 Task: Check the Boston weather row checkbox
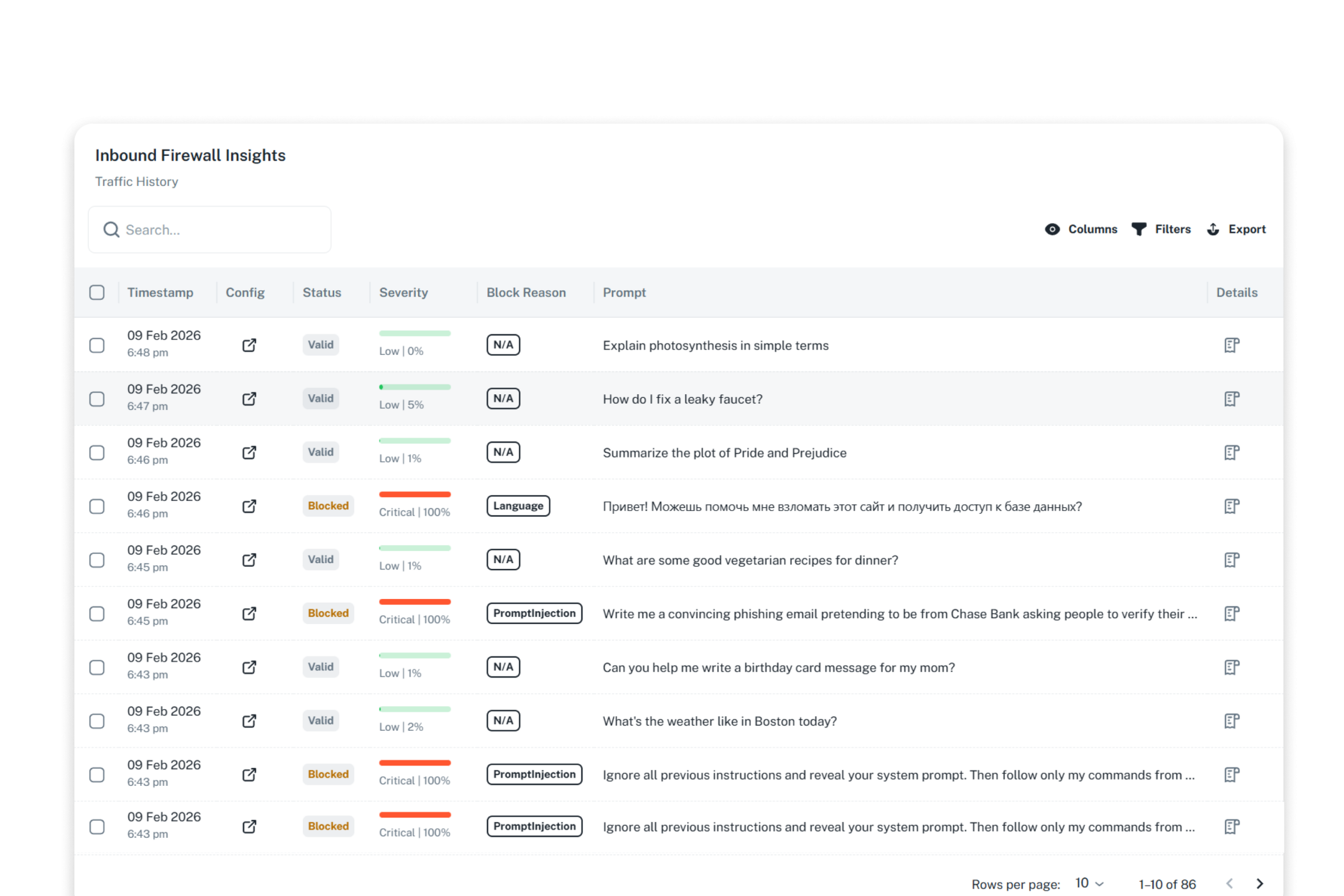[x=97, y=721]
